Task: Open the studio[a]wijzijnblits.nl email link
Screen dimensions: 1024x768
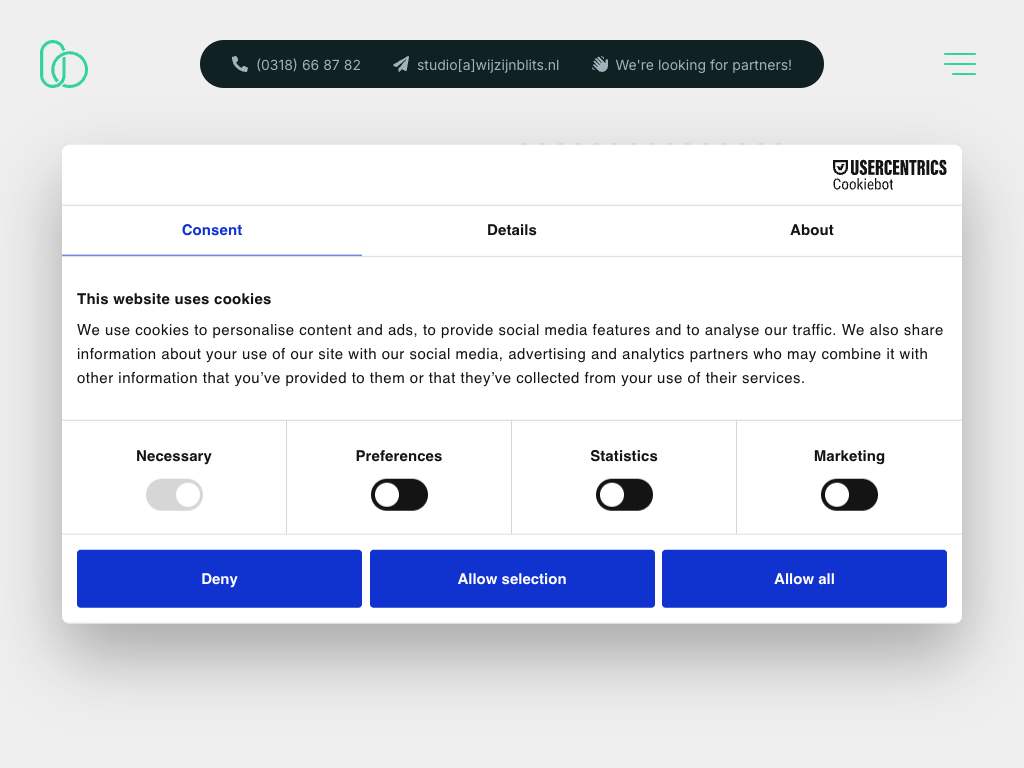Action: coord(488,65)
